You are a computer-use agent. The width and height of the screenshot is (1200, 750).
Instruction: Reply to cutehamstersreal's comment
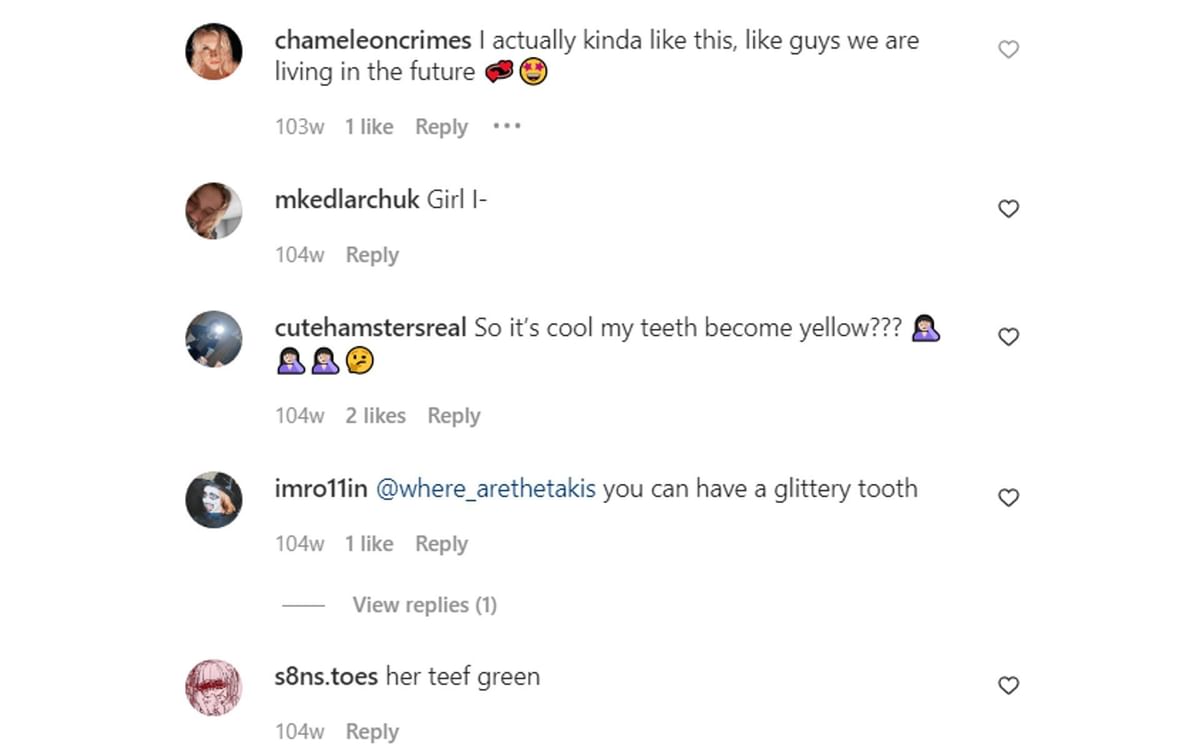tap(454, 415)
